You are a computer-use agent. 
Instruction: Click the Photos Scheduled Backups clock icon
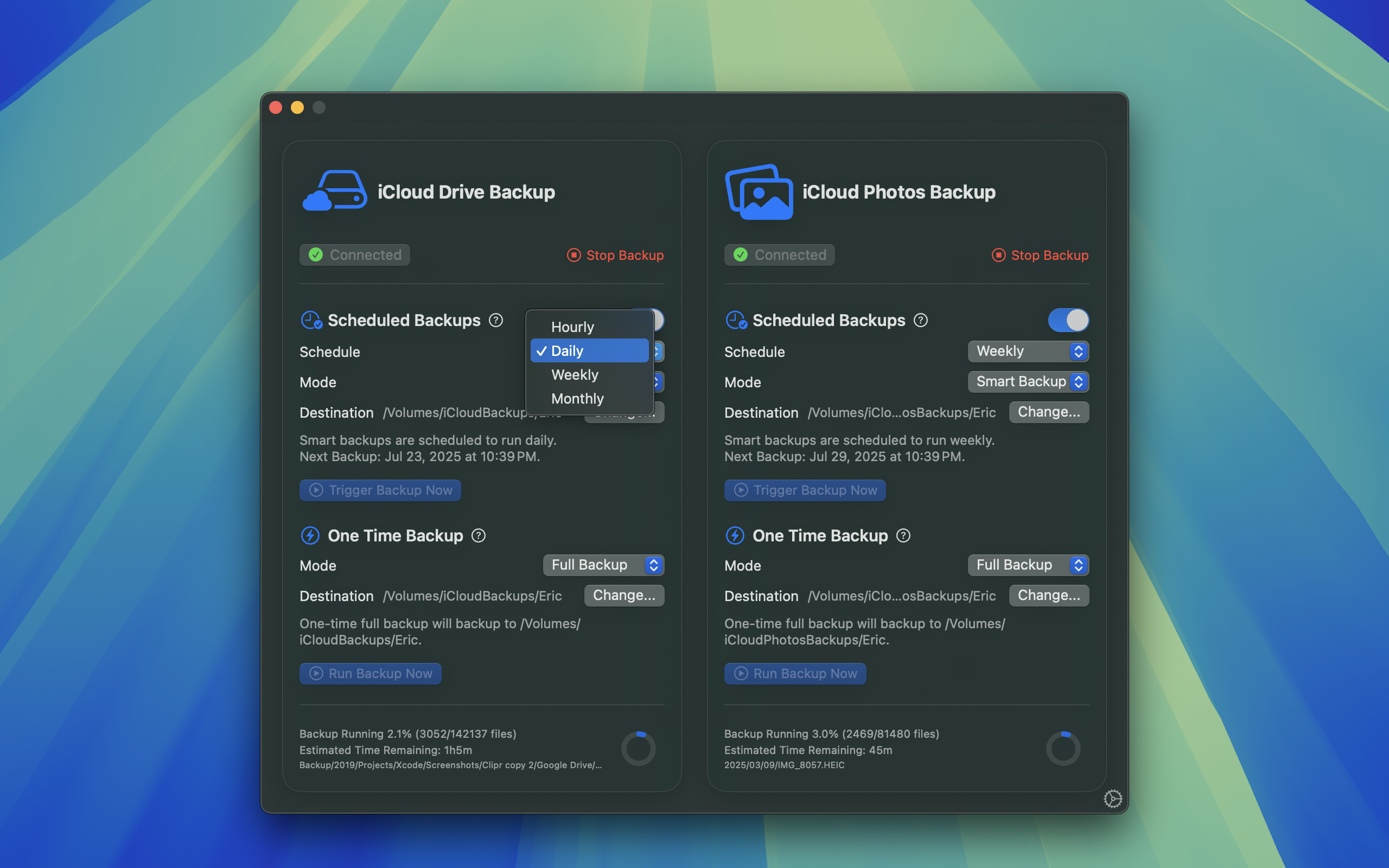point(736,320)
